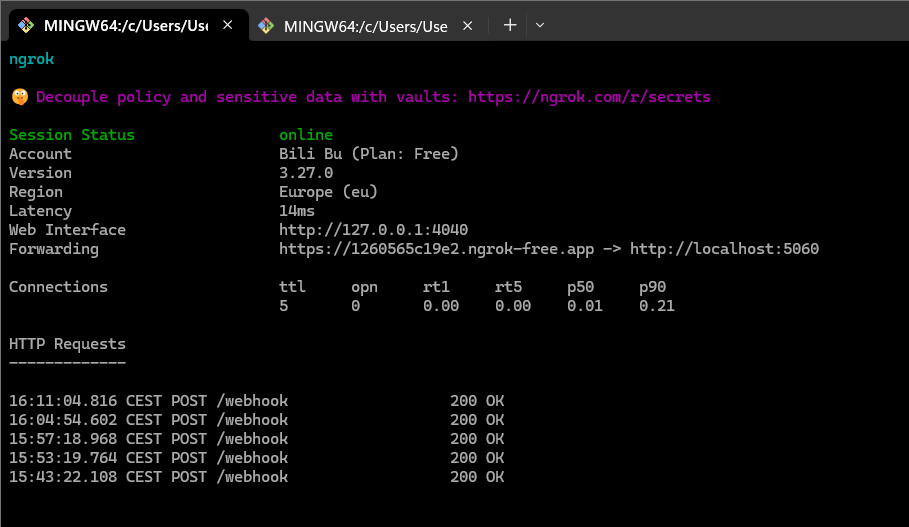Click the http://localhost:5060 target address
The width and height of the screenshot is (909, 527).
pos(724,249)
